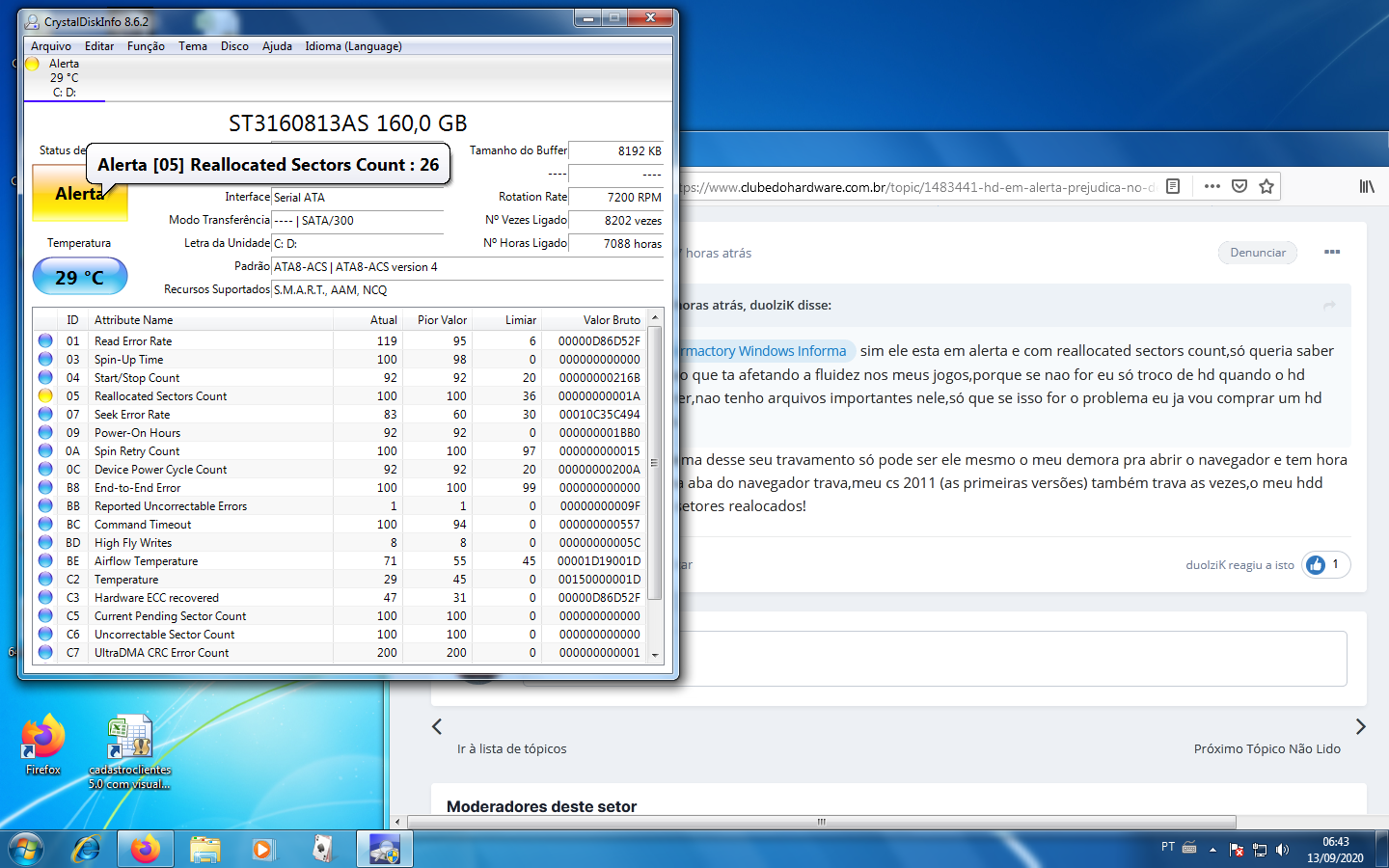
Task: Click the Spin Retry Count status circle
Action: [45, 450]
